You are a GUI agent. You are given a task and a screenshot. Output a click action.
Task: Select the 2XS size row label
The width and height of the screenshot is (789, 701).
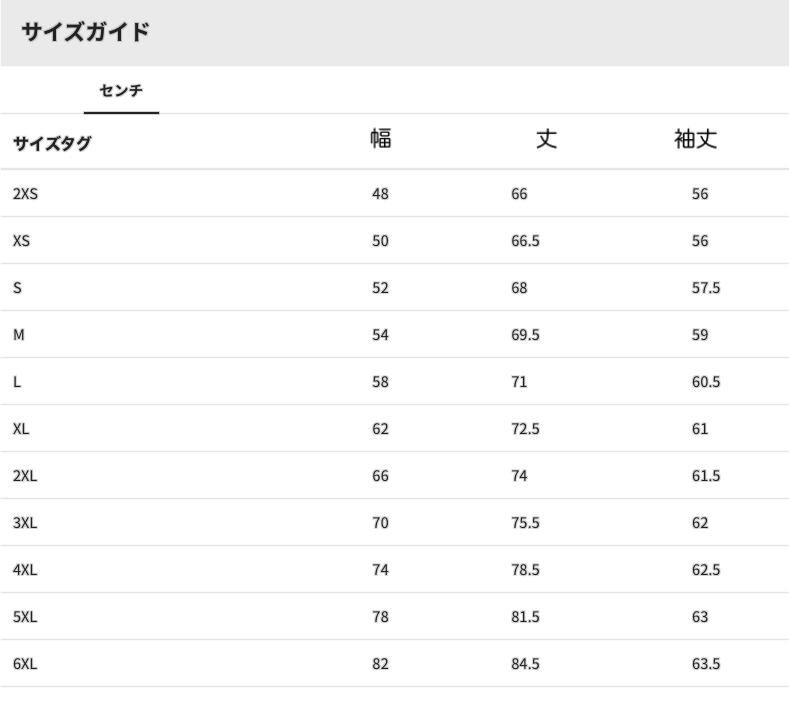point(25,194)
